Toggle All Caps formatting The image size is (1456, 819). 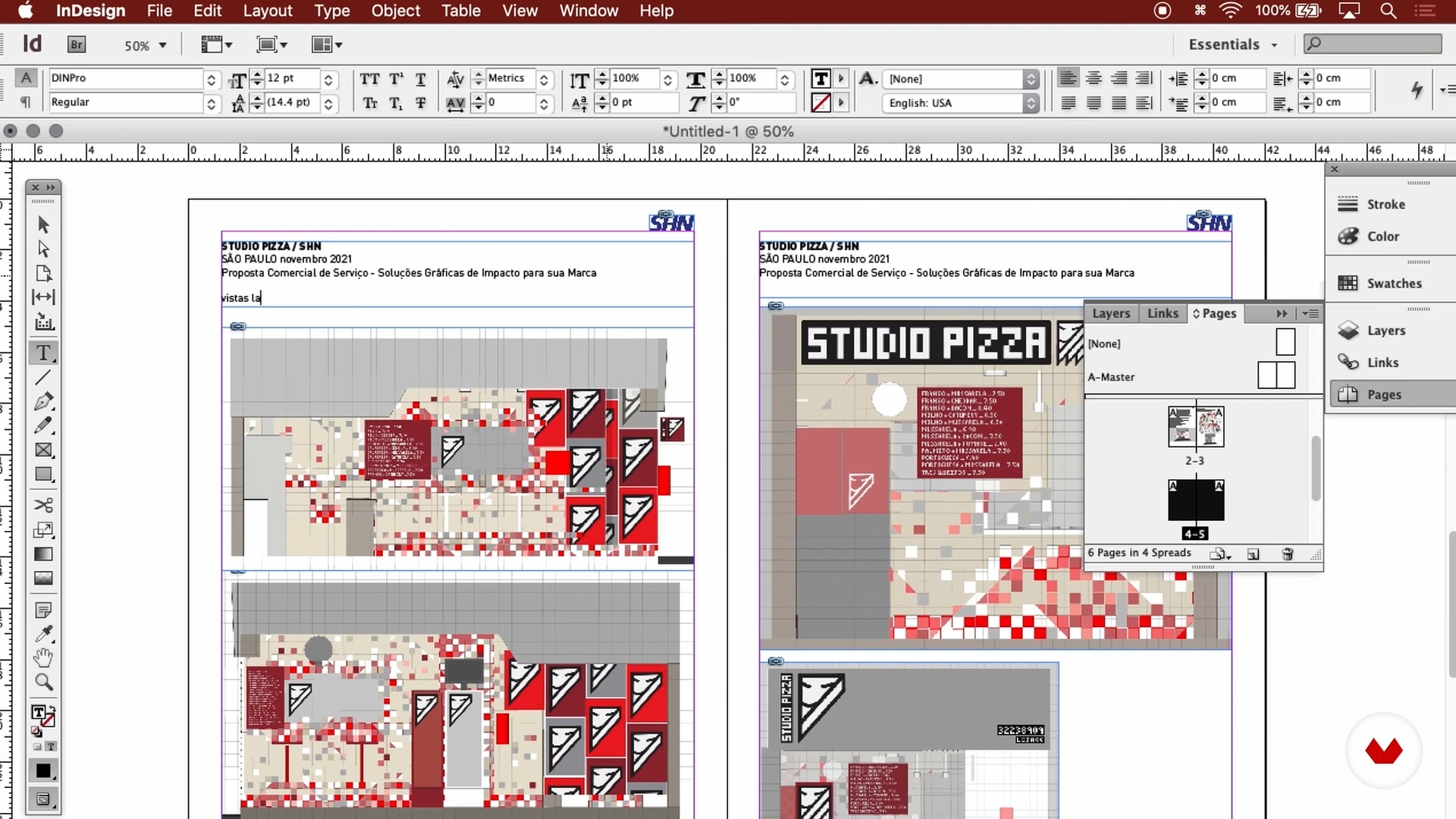[x=370, y=79]
